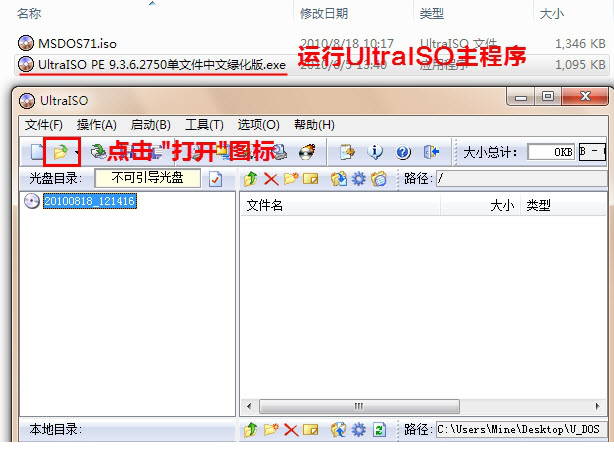Open the 操作(A) menu

pos(97,125)
